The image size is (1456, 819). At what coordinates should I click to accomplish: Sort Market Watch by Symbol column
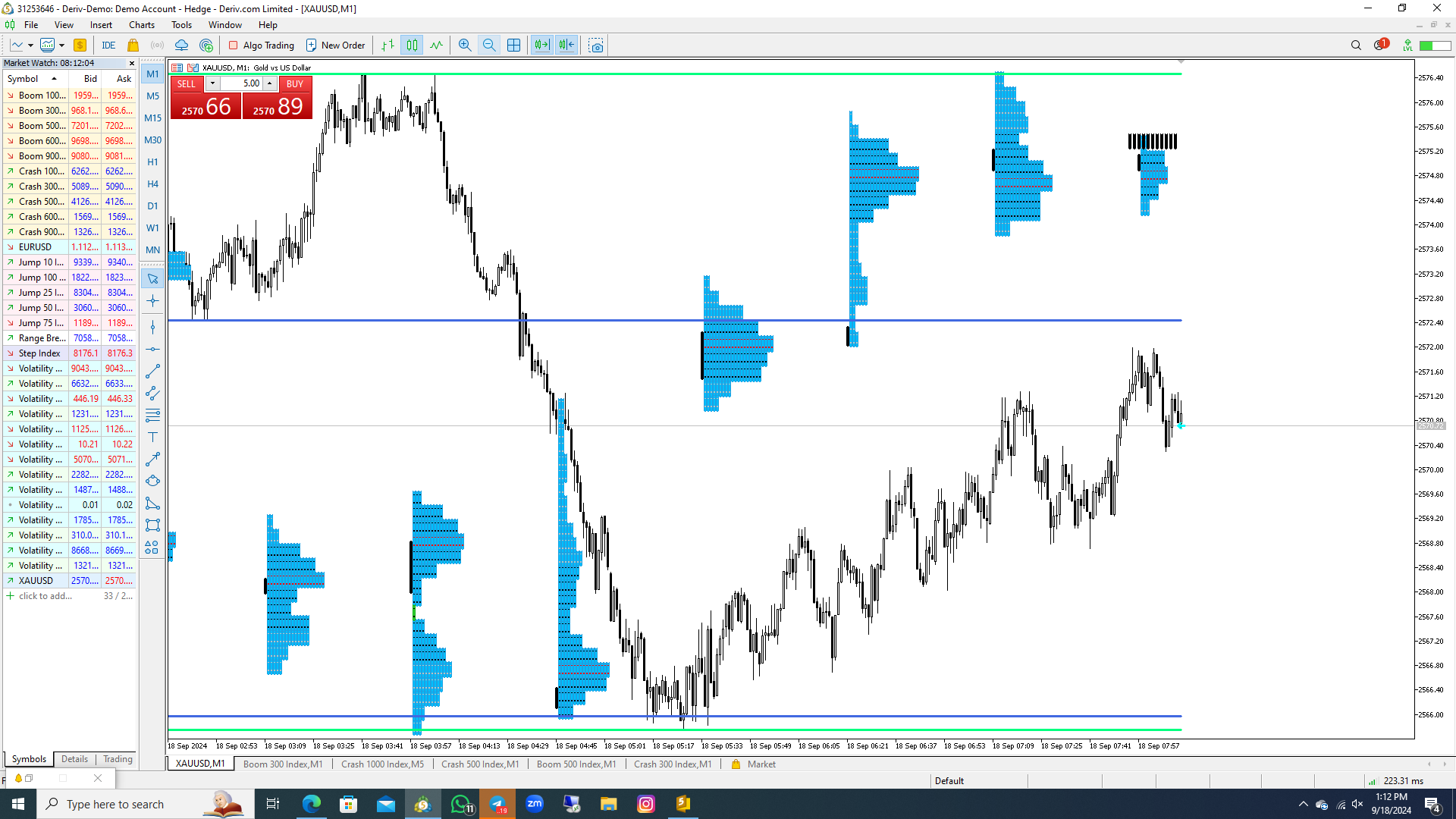coord(23,79)
